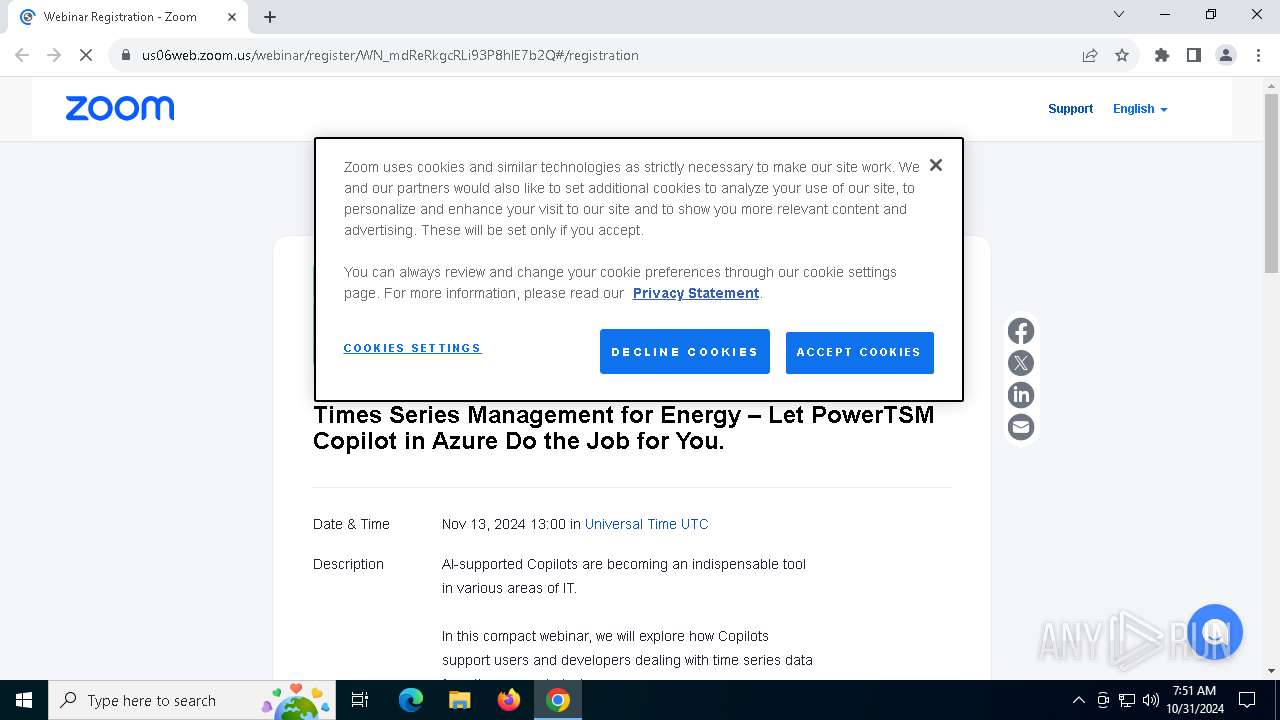Share webinar via email icon
This screenshot has height=720, width=1280.
click(1021, 427)
